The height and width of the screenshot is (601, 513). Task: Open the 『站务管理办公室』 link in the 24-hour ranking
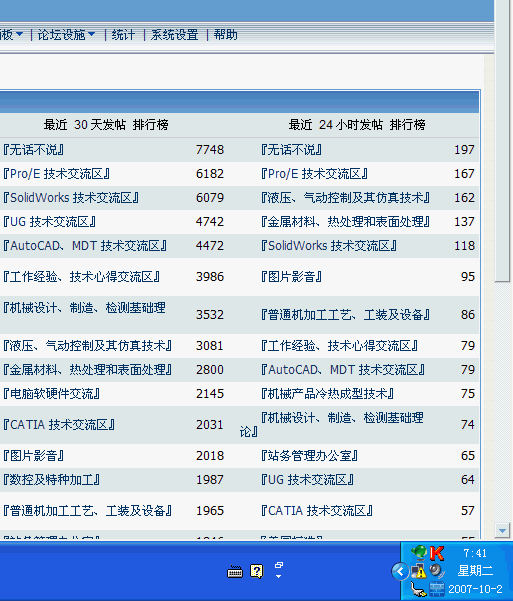tap(309, 456)
